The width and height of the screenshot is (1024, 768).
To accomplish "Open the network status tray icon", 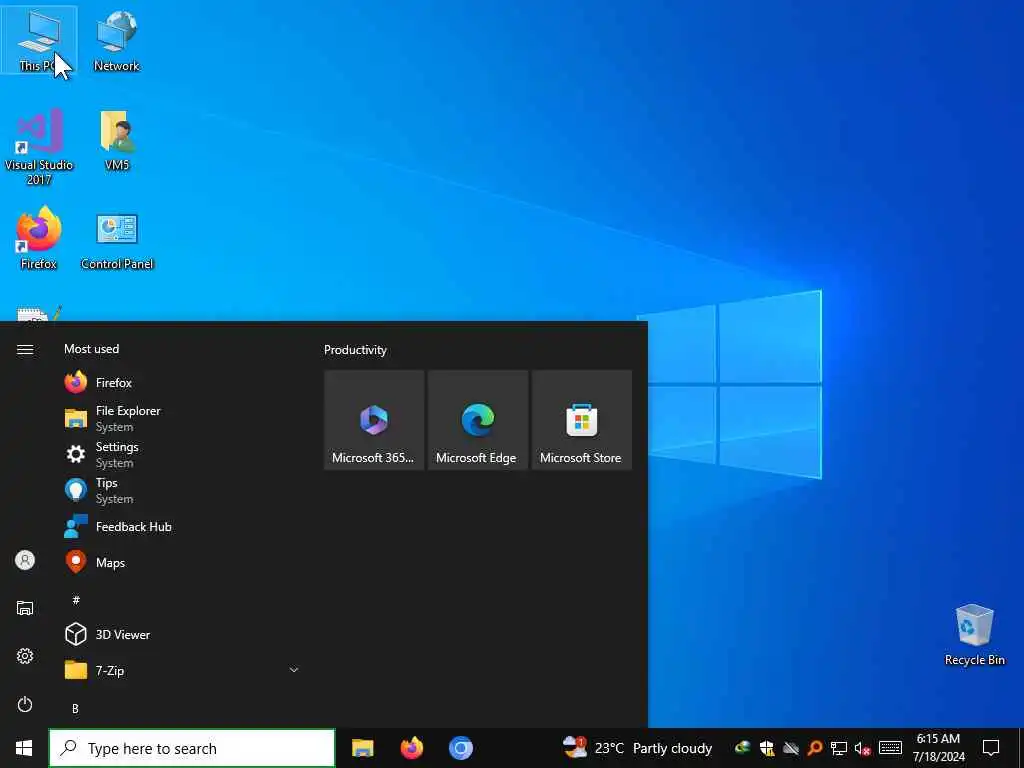I will (x=839, y=748).
